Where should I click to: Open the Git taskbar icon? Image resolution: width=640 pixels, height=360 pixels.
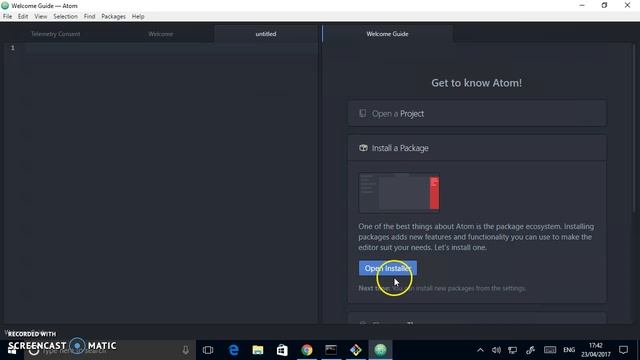(x=356, y=350)
